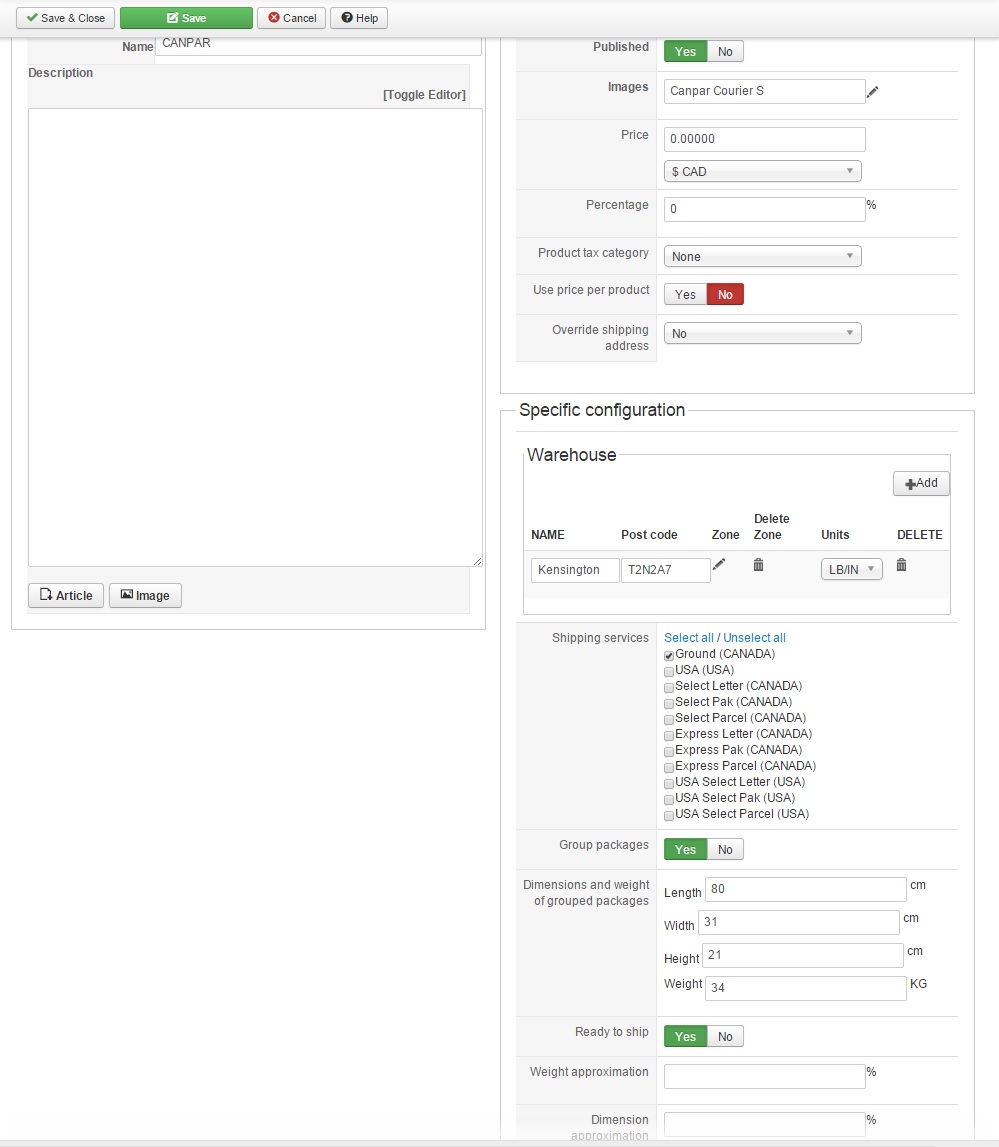Add a new warehouse
Image resolution: width=999 pixels, height=1147 pixels.
pyautogui.click(x=921, y=484)
